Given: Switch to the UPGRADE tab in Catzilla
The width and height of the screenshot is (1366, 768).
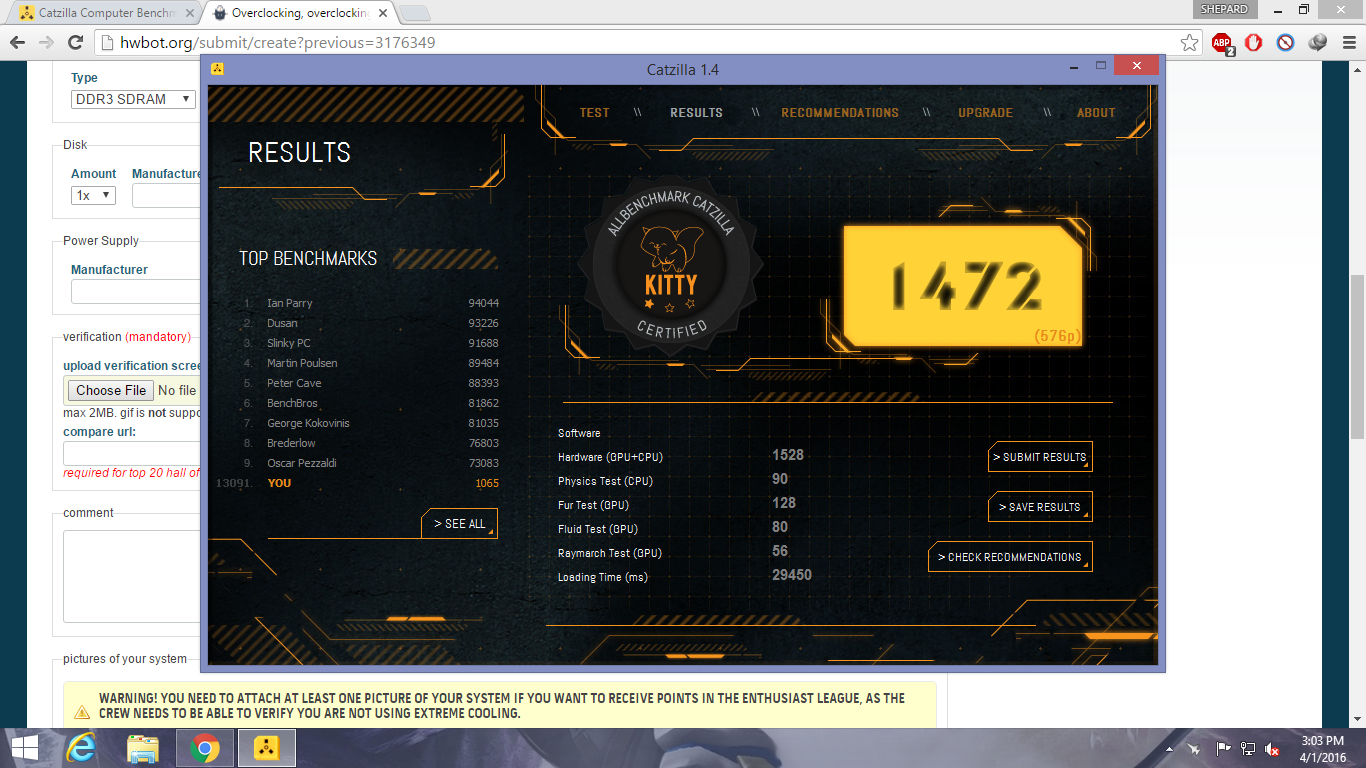Looking at the screenshot, I should [985, 113].
